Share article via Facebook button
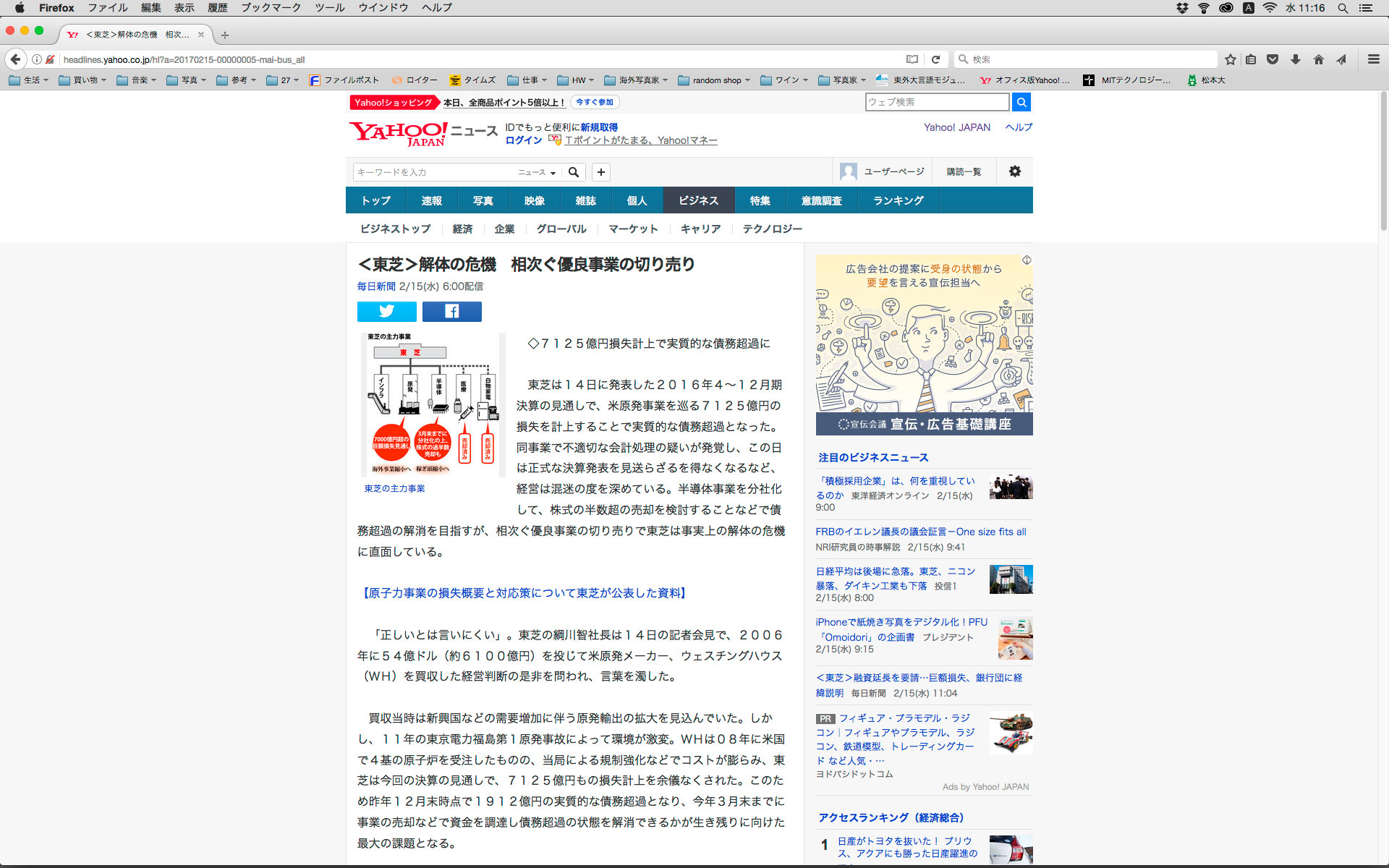1389x868 pixels. 451,311
